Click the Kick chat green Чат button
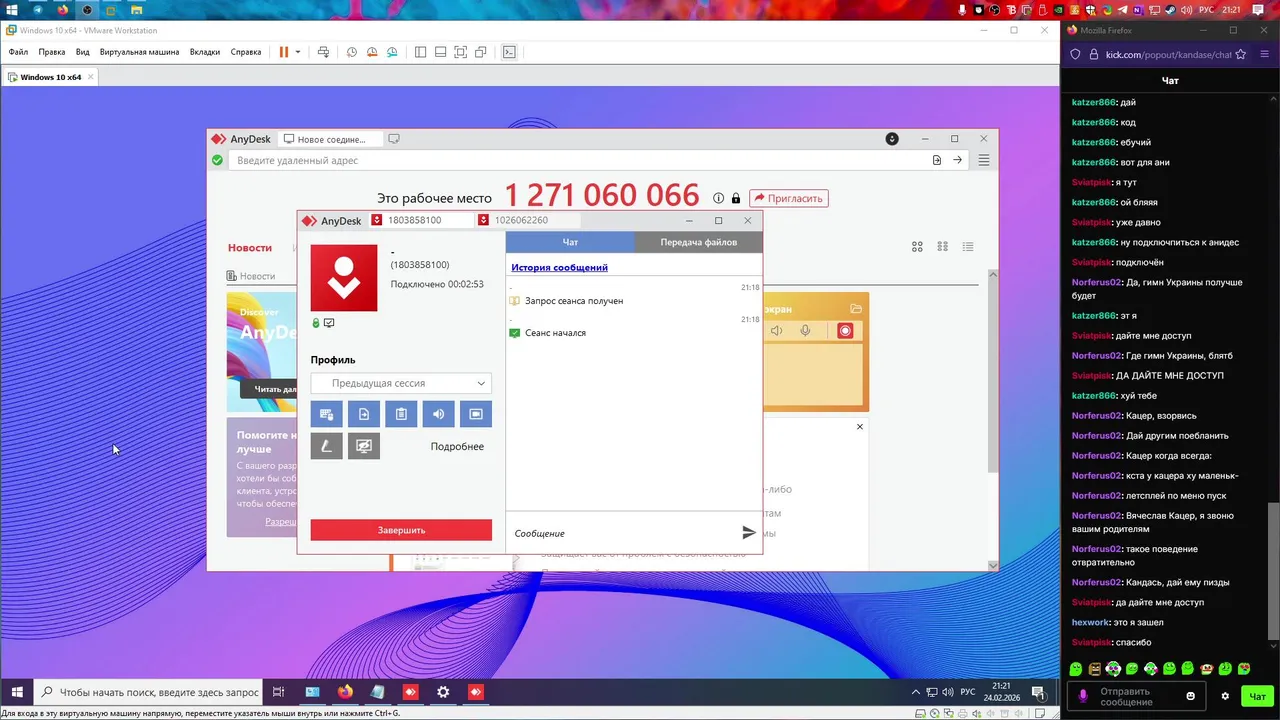The height and width of the screenshot is (720, 1280). 1257,696
